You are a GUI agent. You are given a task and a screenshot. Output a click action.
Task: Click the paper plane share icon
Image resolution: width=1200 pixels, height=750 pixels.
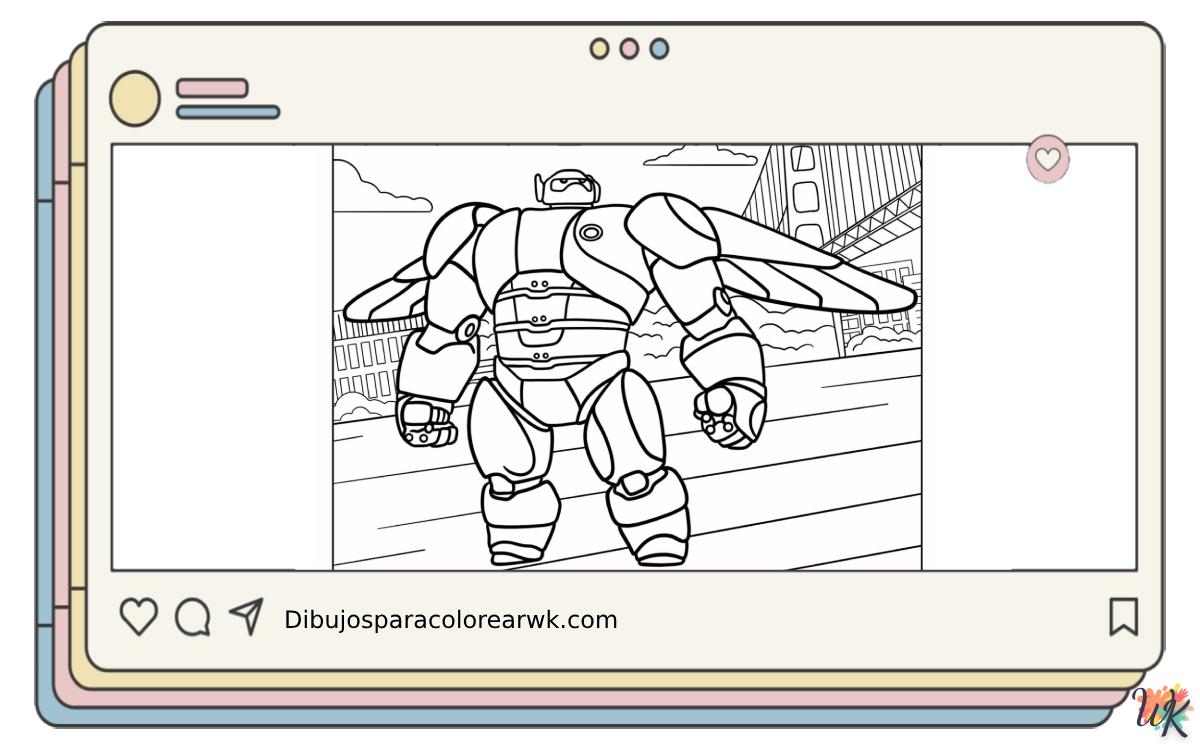(x=246, y=616)
